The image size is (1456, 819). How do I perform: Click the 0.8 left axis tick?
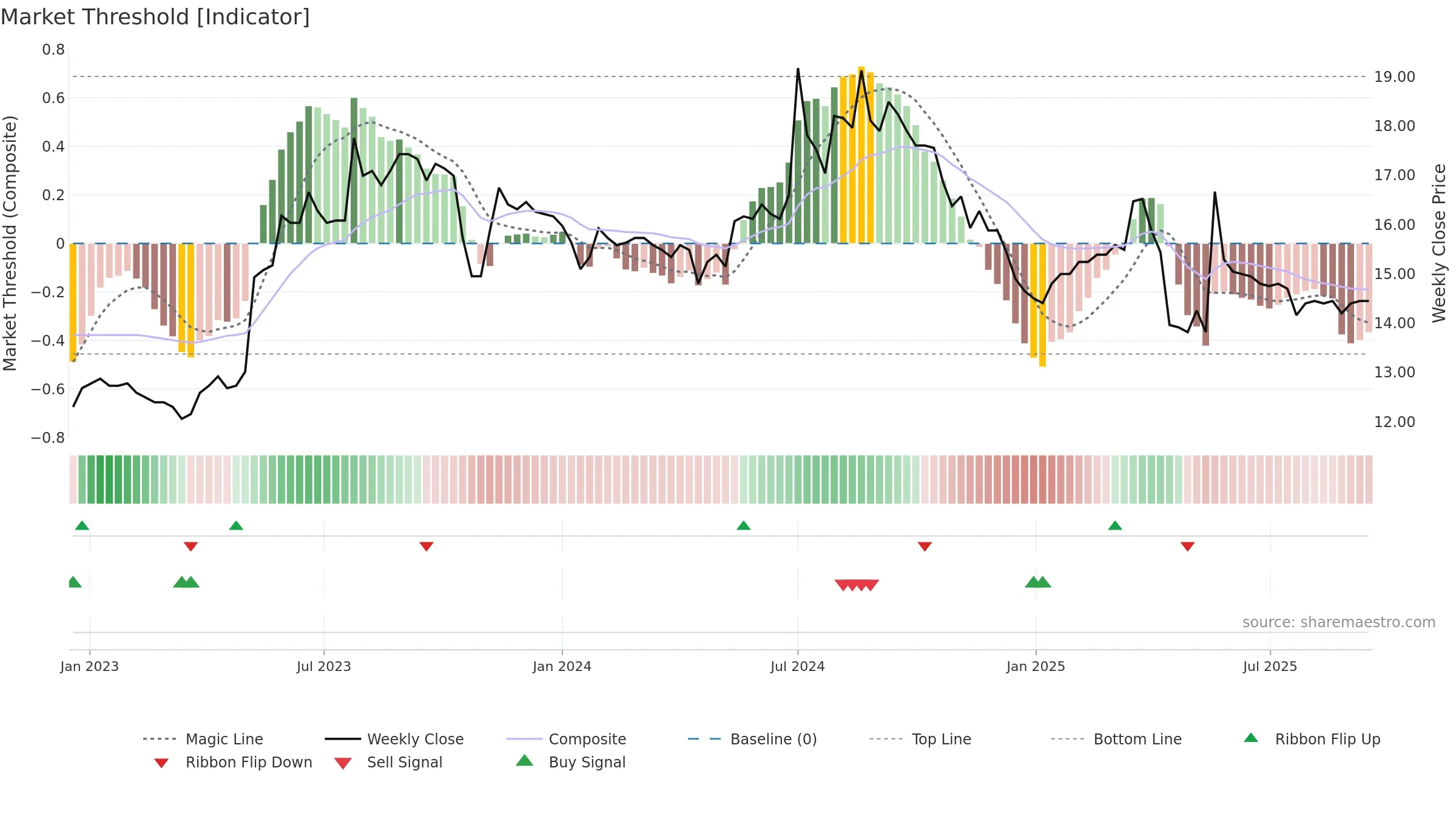[53, 50]
